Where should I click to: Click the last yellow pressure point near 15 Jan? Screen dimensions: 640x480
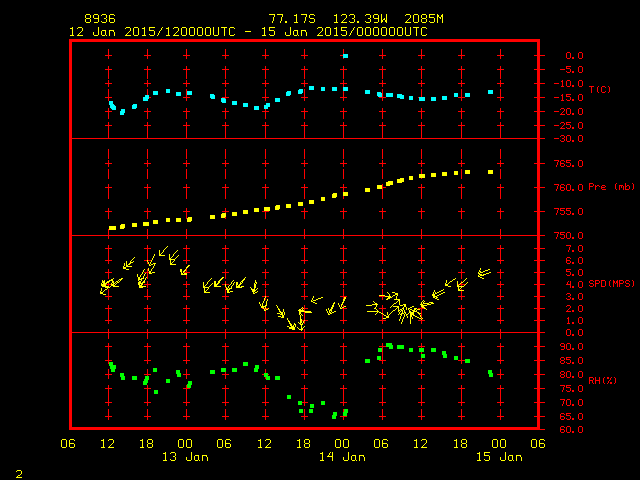coord(491,172)
